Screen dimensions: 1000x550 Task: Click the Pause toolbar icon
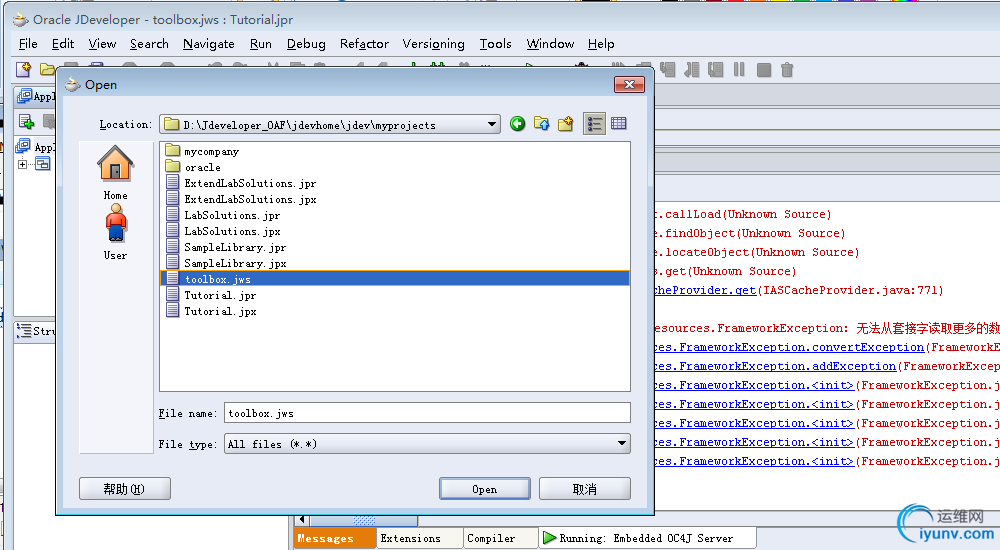tap(739, 70)
